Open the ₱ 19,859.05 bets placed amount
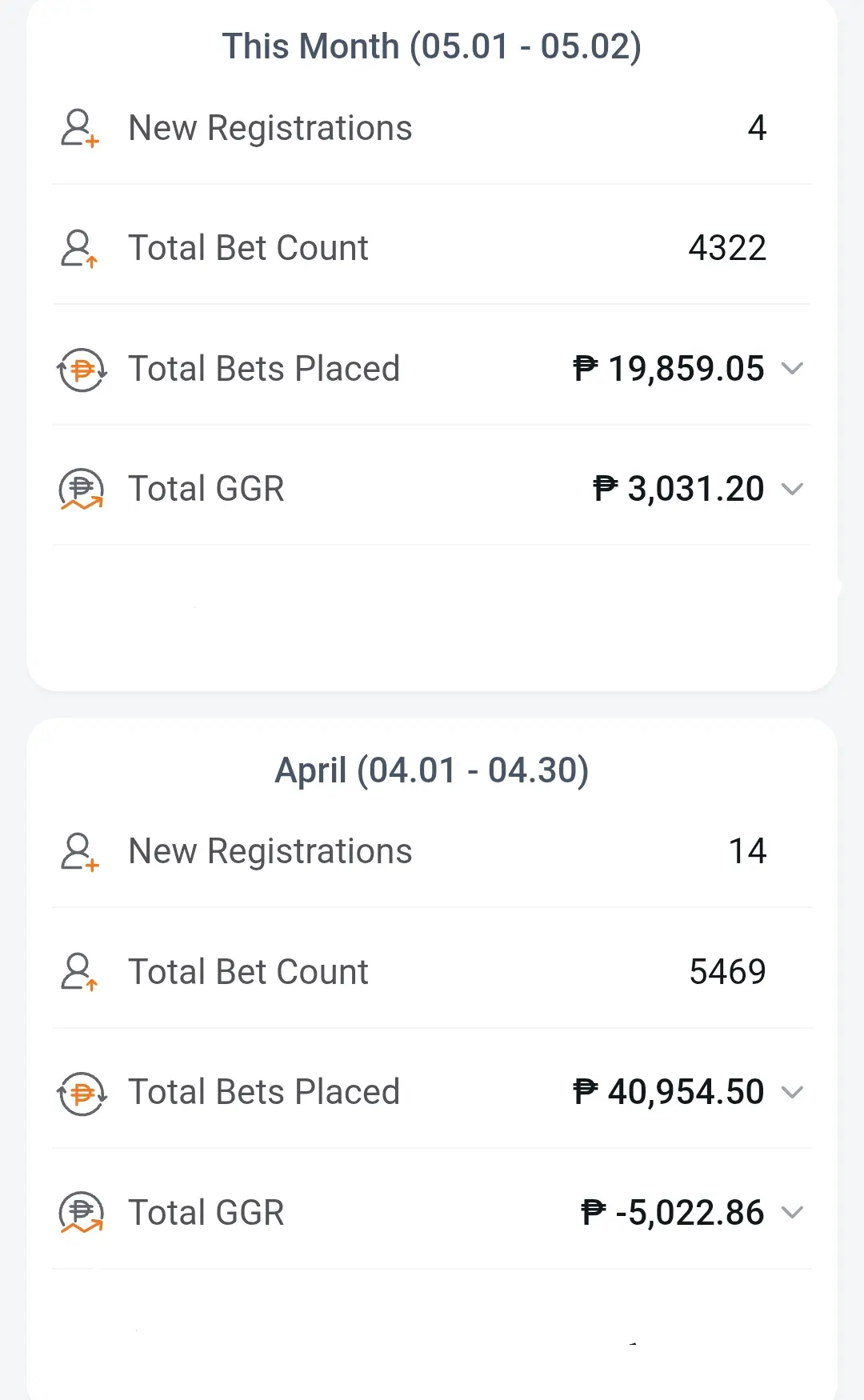The image size is (864, 1400). pos(669,369)
